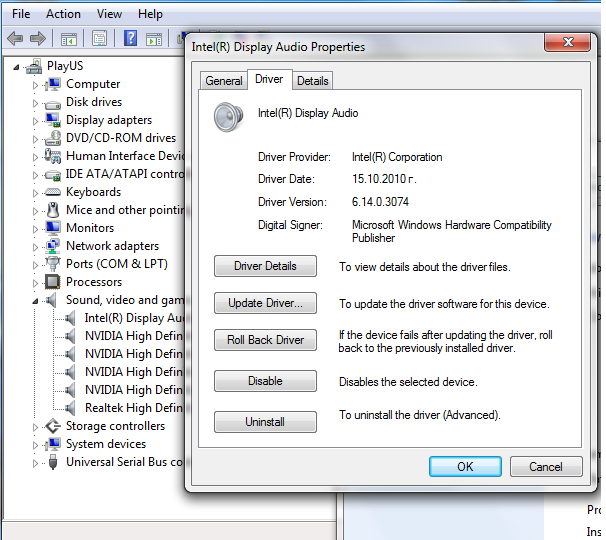The height and width of the screenshot is (540, 606).
Task: Open the File menu
Action: 21,14
